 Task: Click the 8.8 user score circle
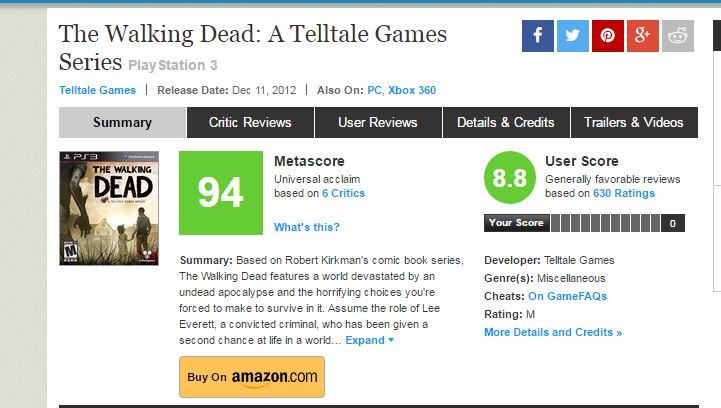[509, 179]
